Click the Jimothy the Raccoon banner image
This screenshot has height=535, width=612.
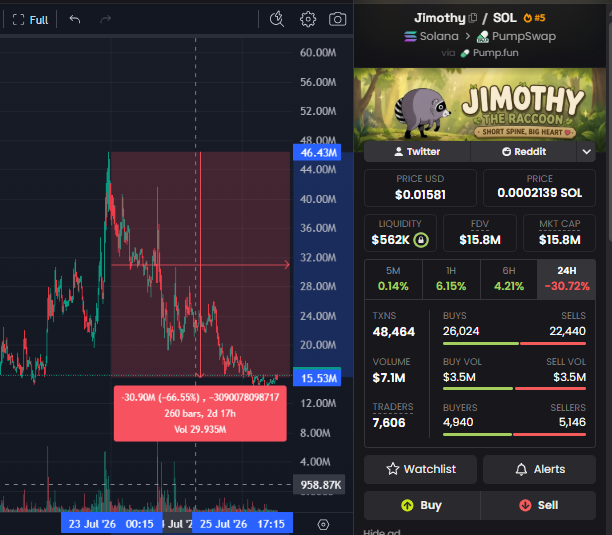(x=480, y=105)
